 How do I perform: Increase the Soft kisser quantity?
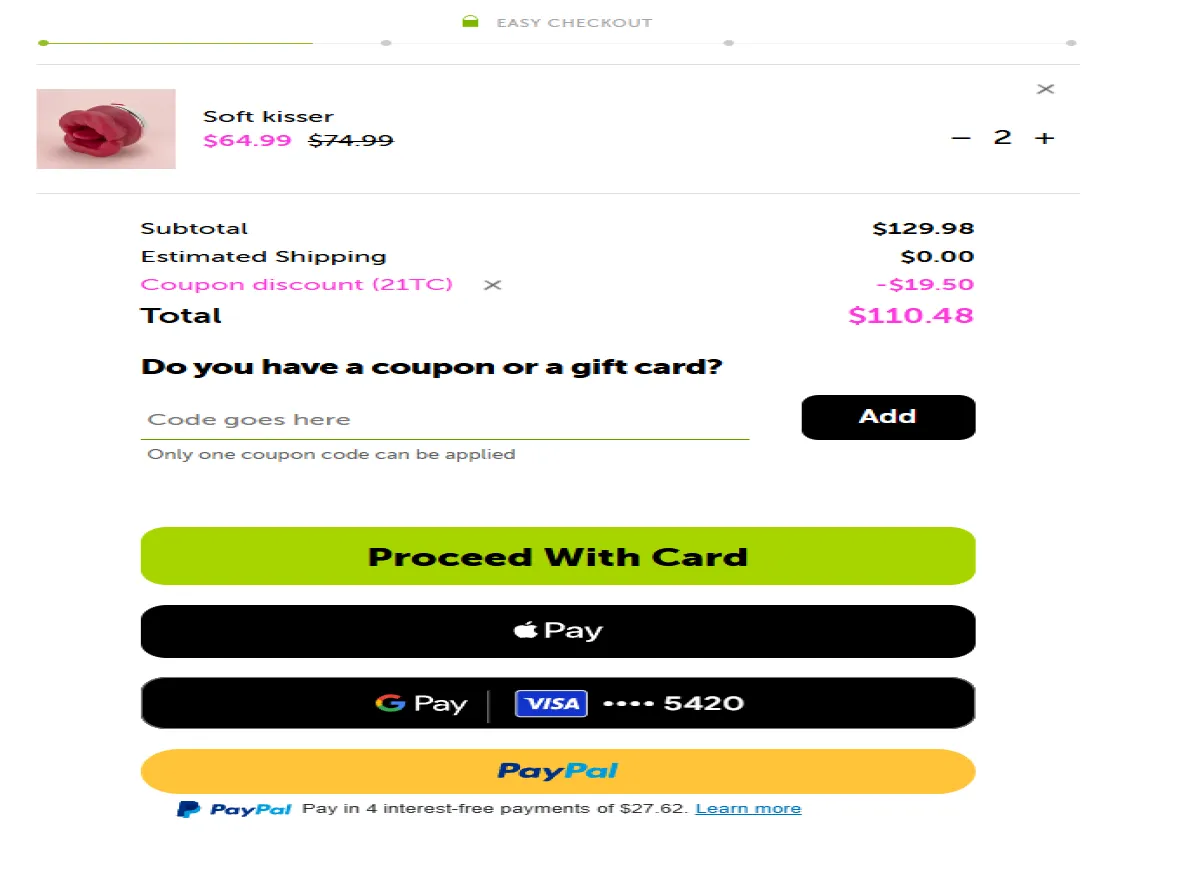pos(1044,137)
